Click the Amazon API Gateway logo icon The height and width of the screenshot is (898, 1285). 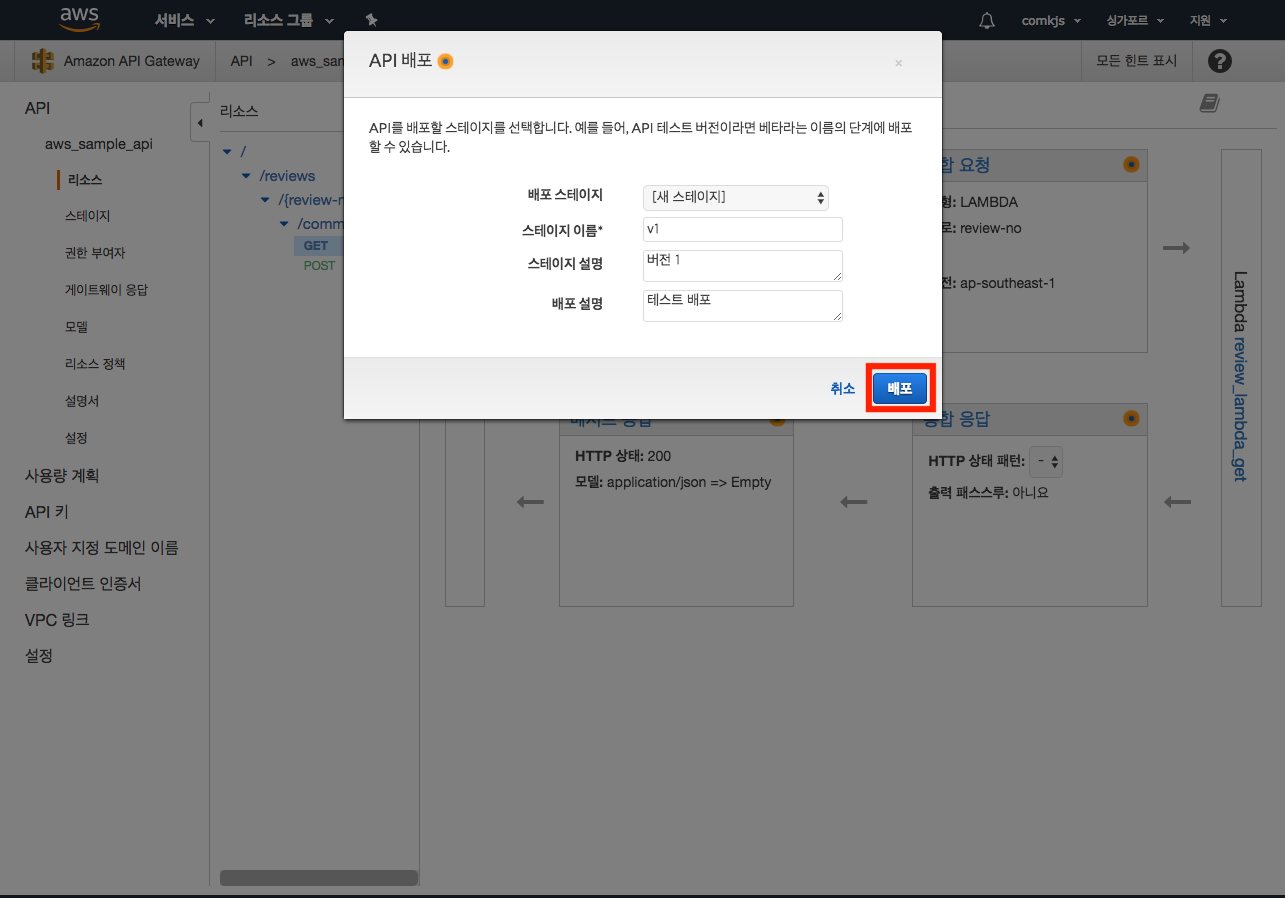click(x=42, y=61)
